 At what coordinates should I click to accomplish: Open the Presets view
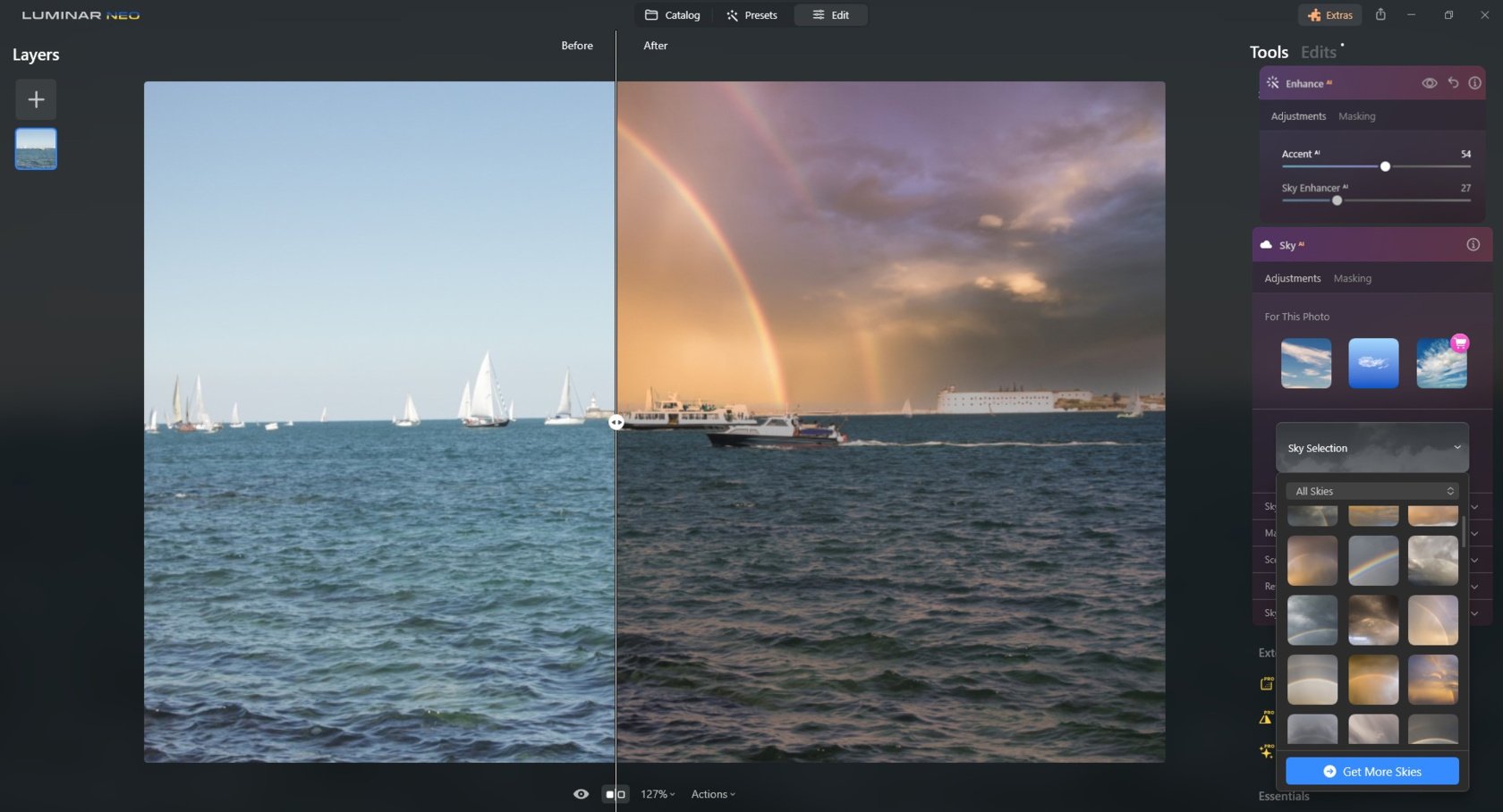751,14
